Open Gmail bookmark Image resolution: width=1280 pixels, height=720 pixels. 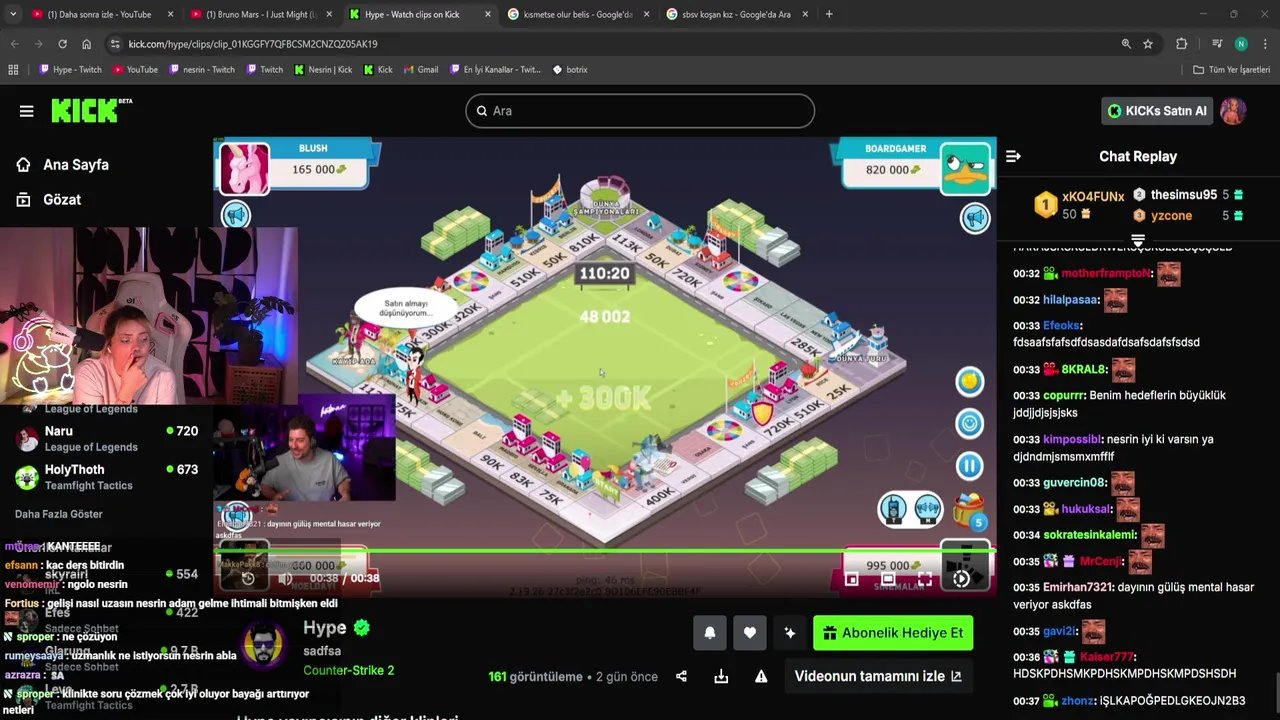coord(420,70)
